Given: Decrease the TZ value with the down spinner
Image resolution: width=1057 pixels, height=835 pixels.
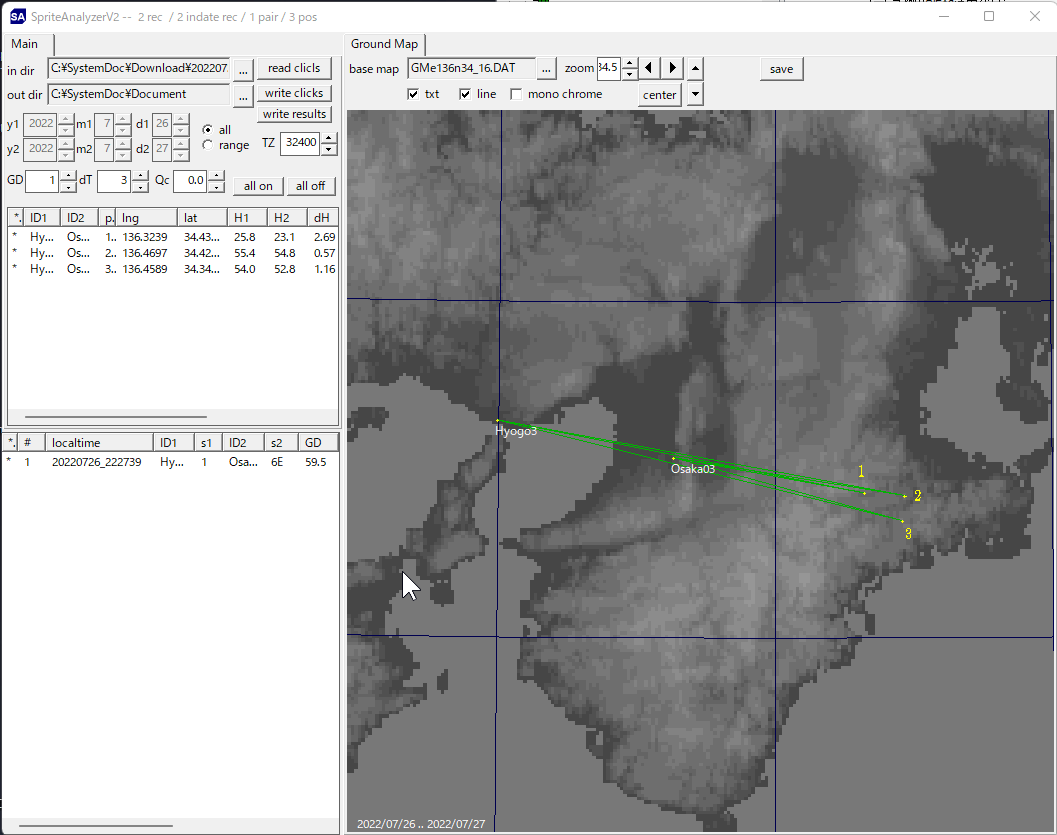Looking at the screenshot, I should (329, 149).
